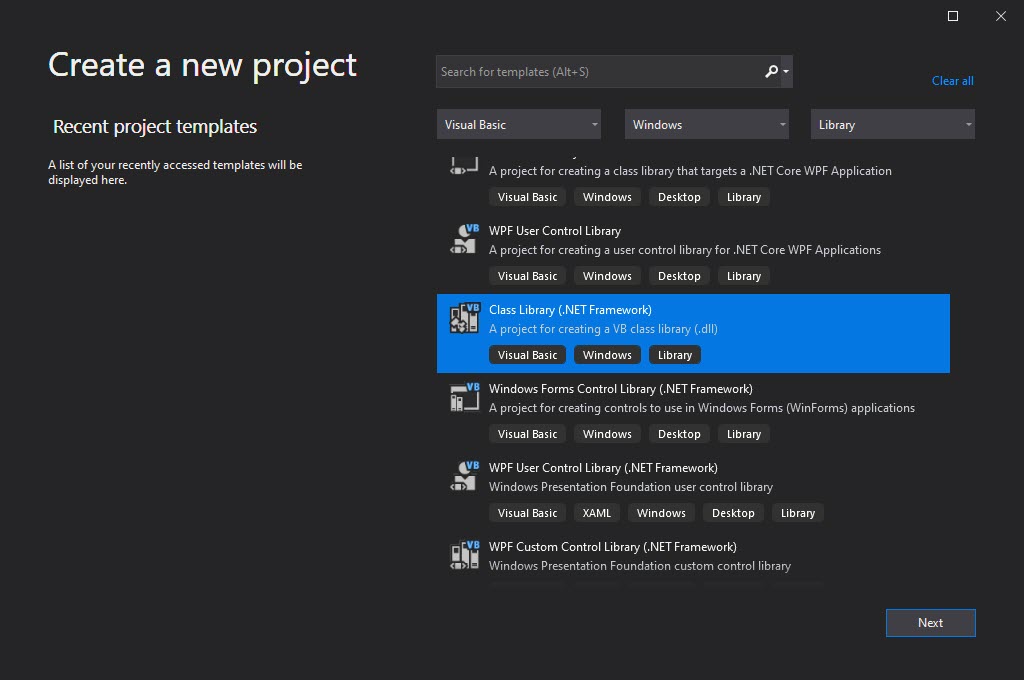Viewport: 1024px width, 680px height.
Task: Open the Library project type filter dropdown
Action: coord(893,124)
